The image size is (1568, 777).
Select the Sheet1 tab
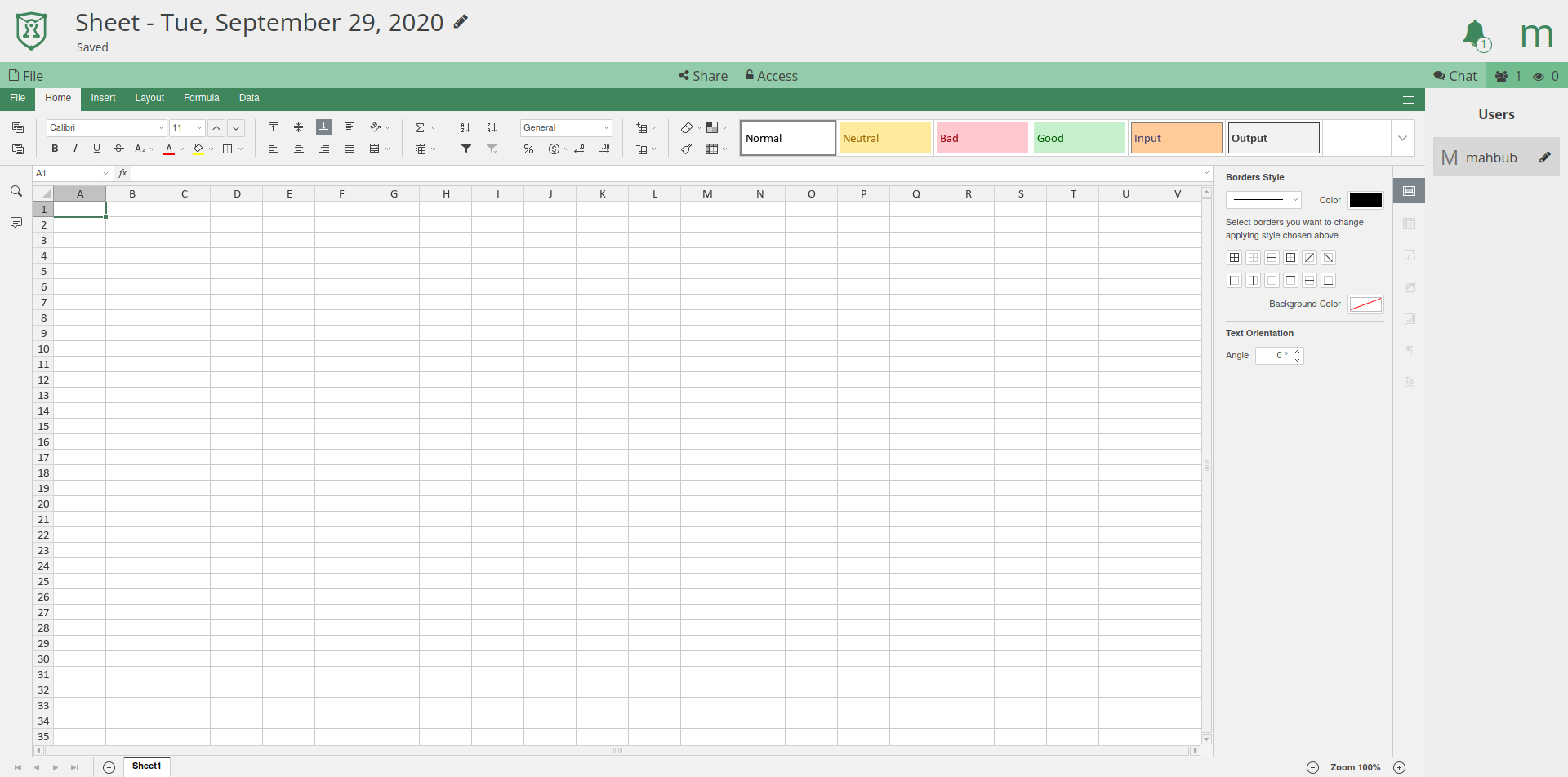click(x=147, y=766)
